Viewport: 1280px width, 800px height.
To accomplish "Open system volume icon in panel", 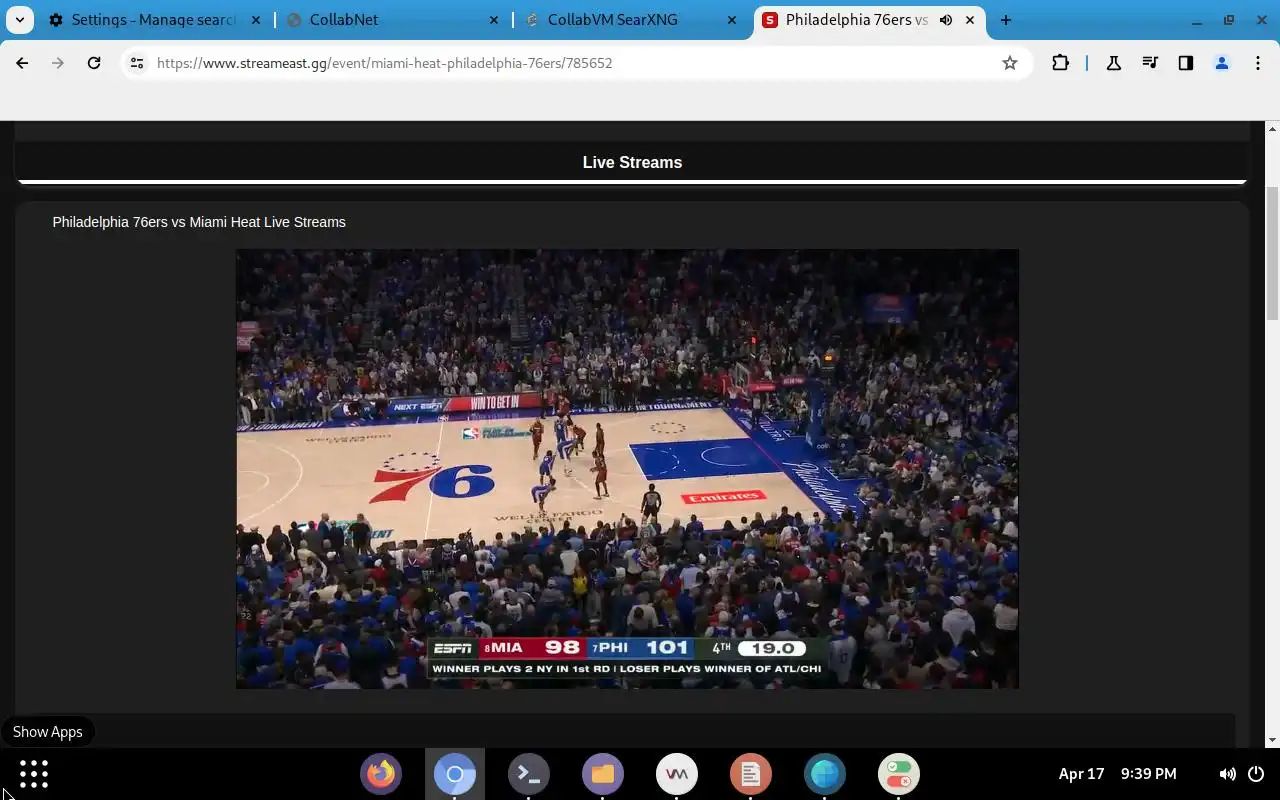I will pos(1227,774).
